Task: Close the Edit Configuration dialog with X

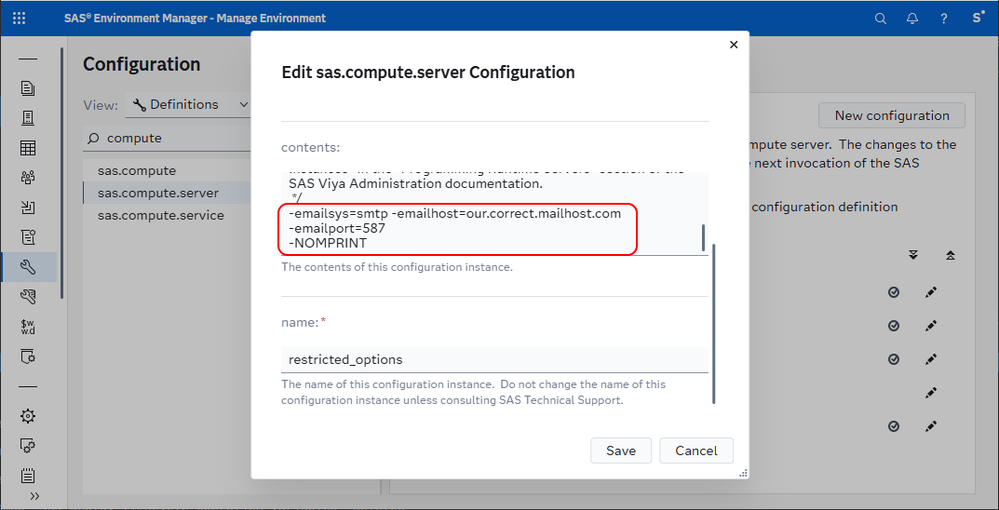Action: 733,45
